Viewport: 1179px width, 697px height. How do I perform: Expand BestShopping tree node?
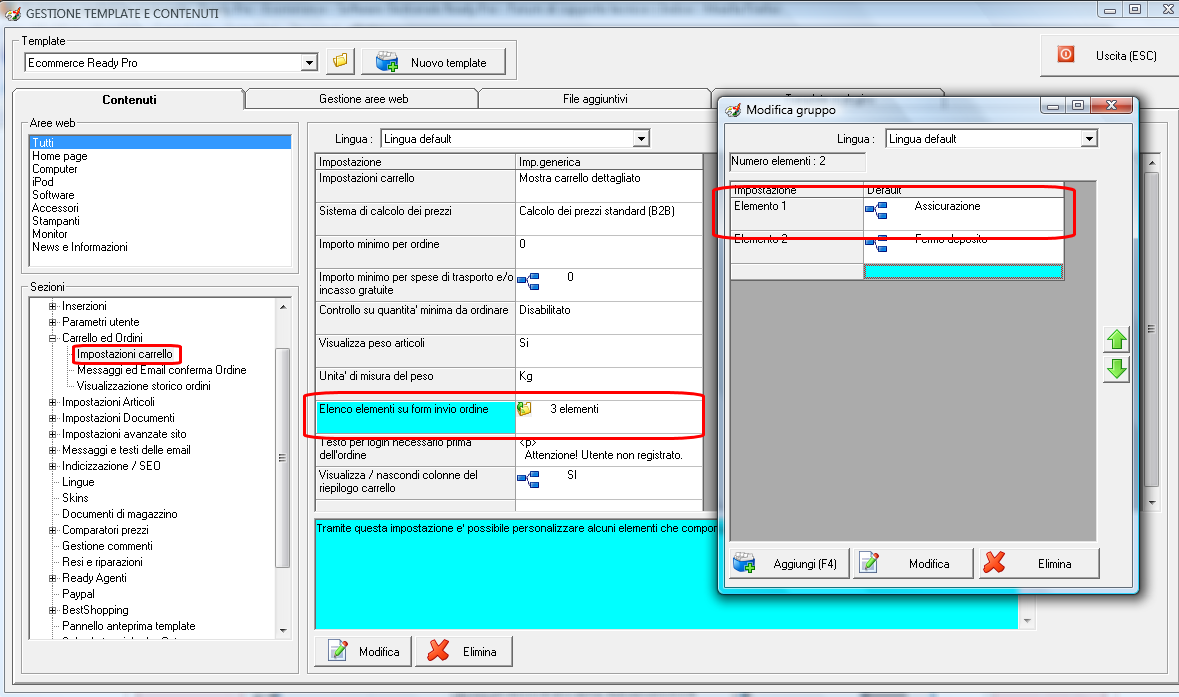[53, 610]
